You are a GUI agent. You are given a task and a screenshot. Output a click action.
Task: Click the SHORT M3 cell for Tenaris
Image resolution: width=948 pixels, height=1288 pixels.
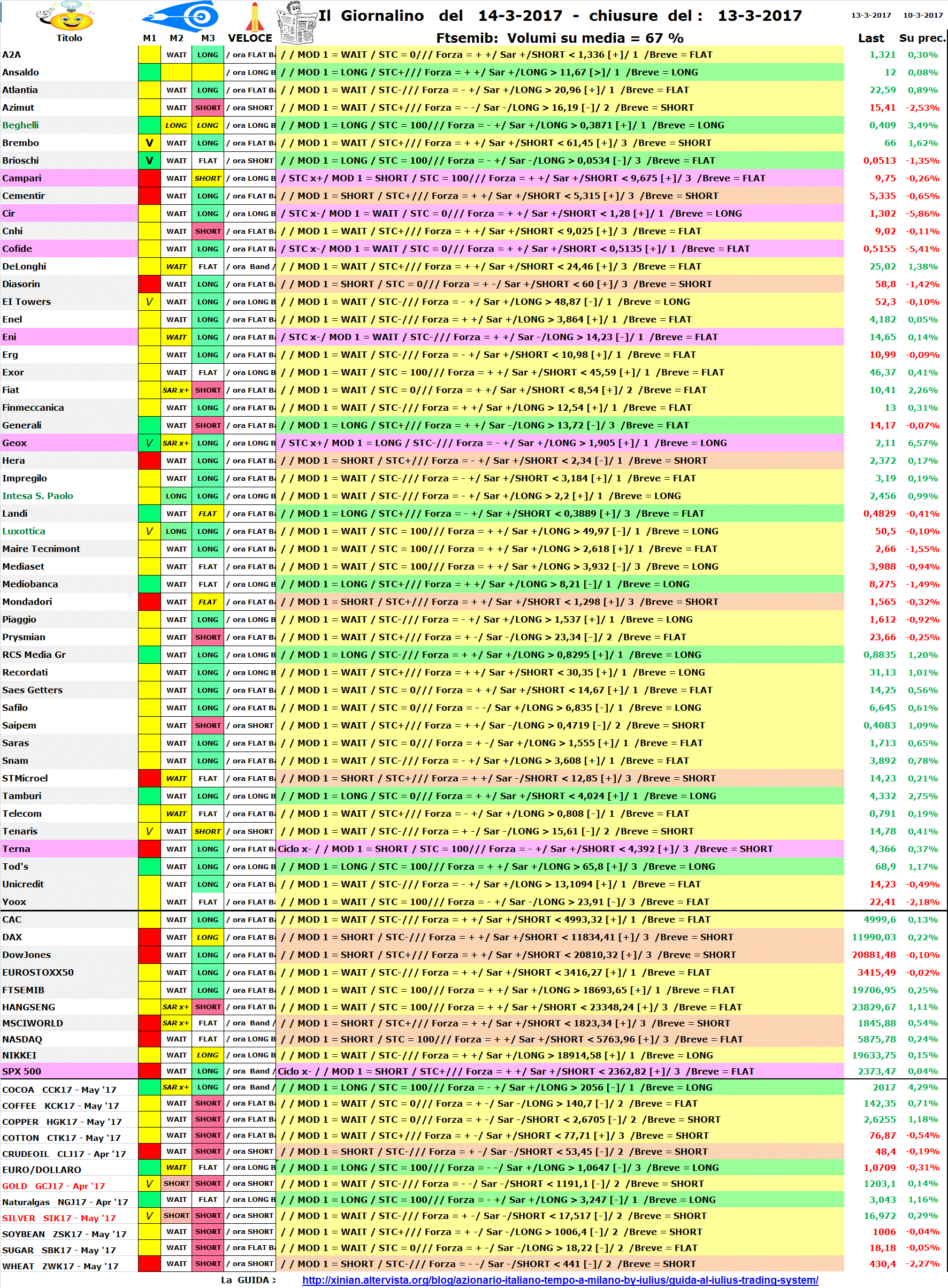point(208,831)
